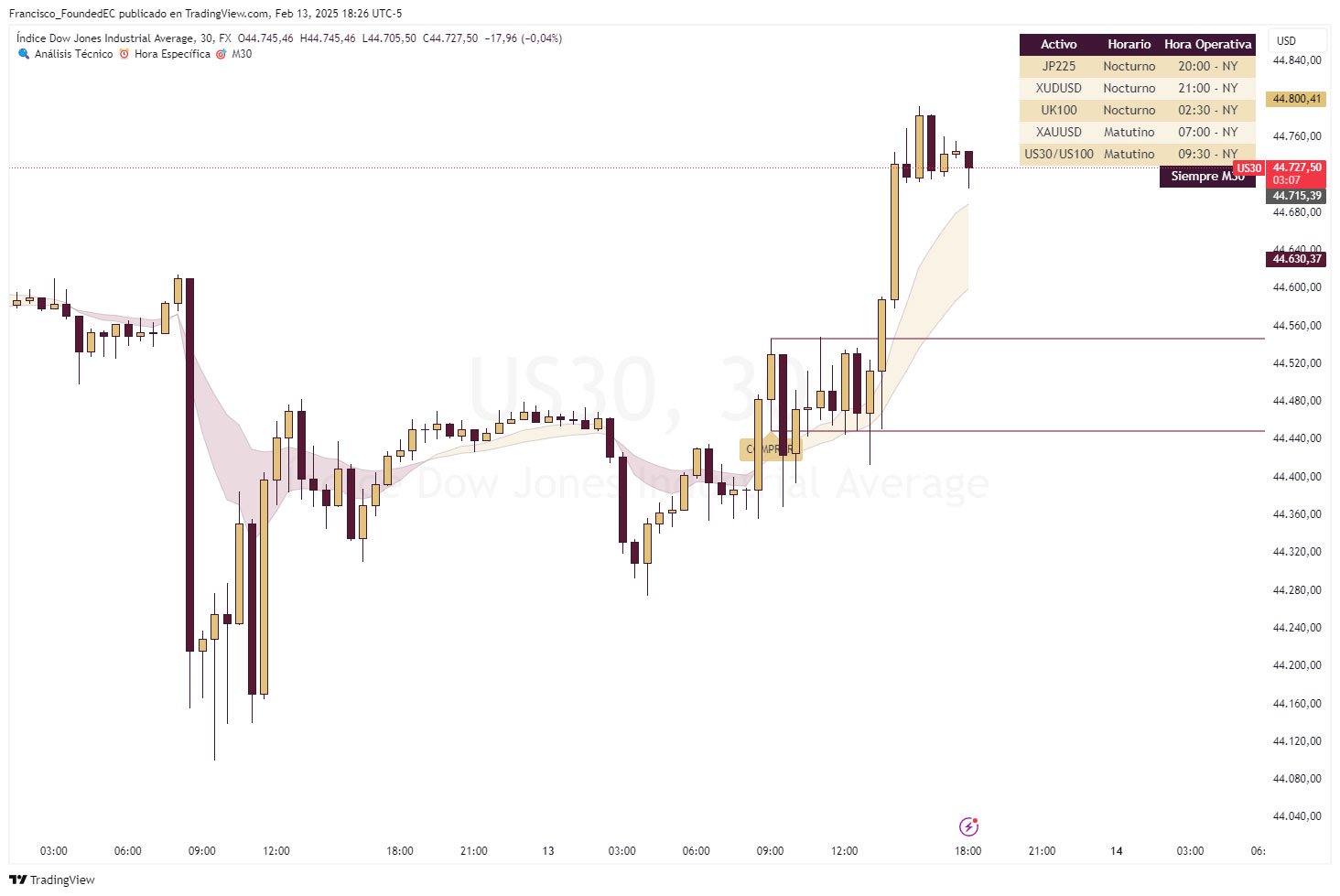Click the target icon beside M30
Screen dimensions: 1340x896
click(221, 54)
